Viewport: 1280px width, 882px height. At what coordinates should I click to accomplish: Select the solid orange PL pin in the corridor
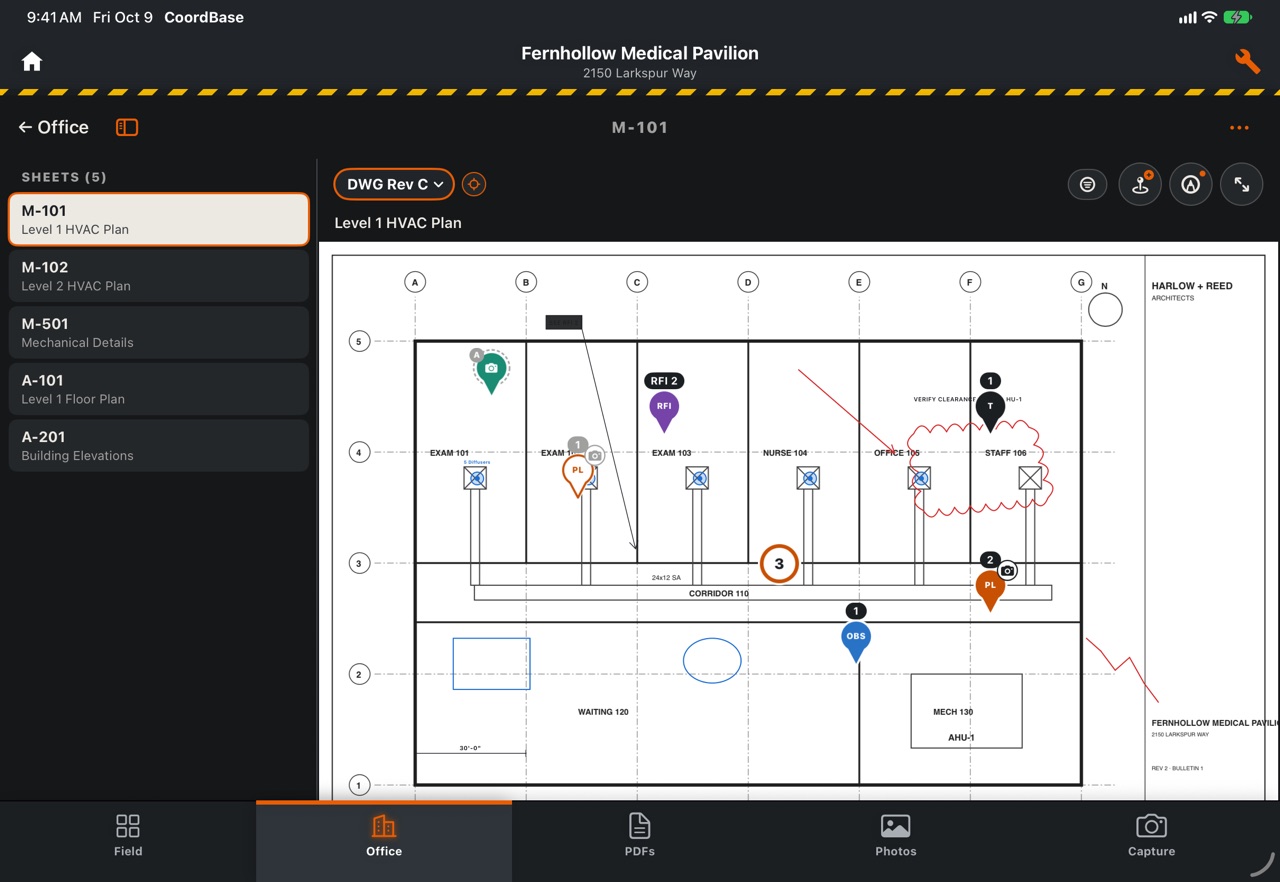click(x=990, y=589)
